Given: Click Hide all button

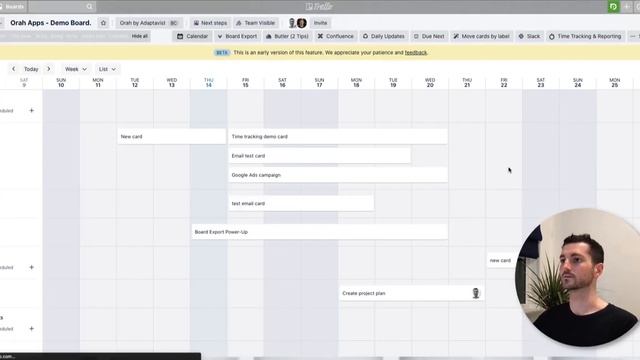Looking at the screenshot, I should click(140, 36).
